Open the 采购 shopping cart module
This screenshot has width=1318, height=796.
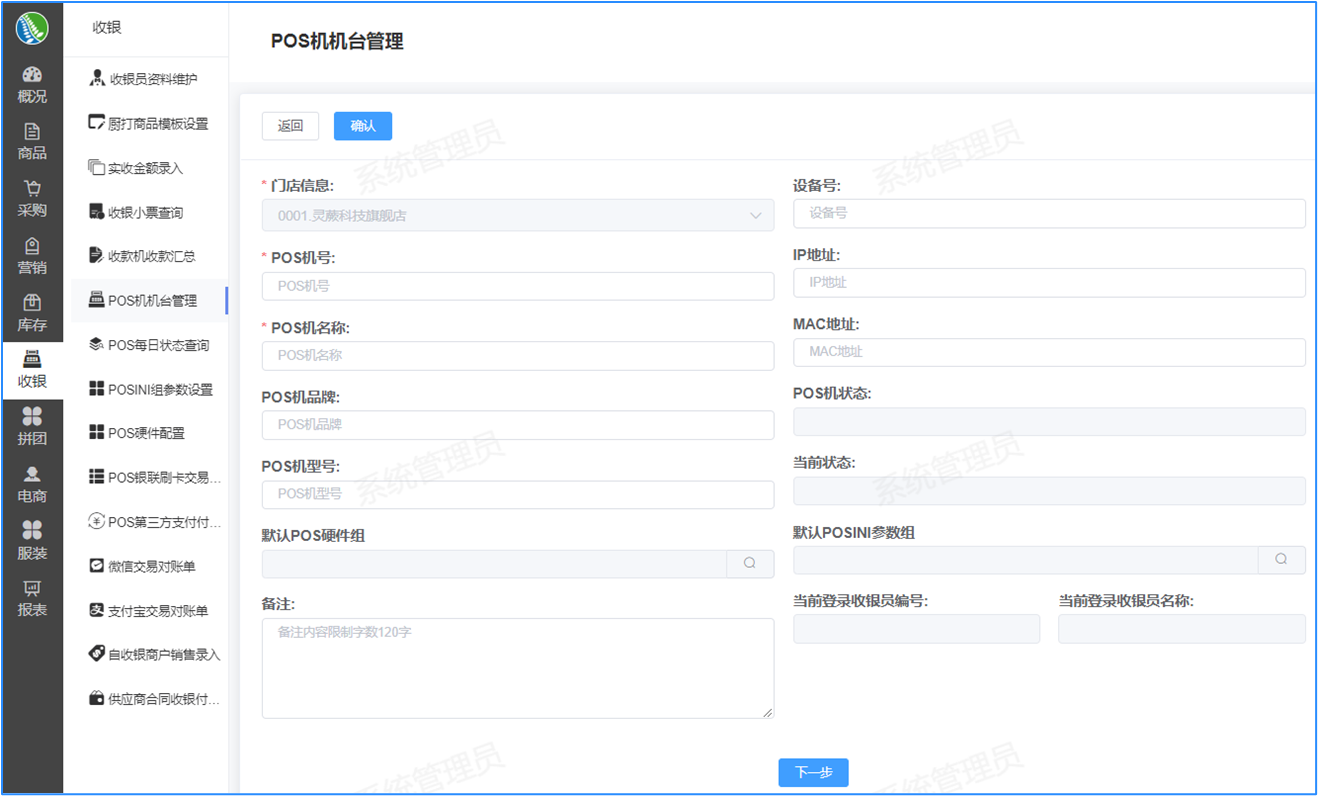(32, 199)
